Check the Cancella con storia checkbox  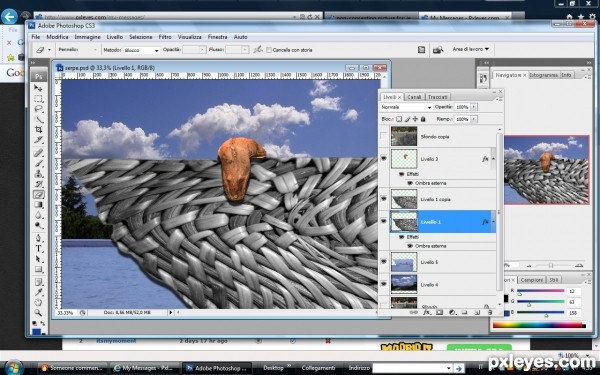coord(269,50)
